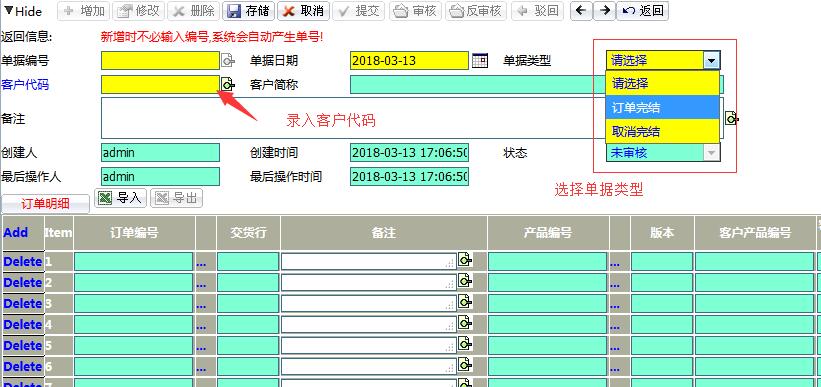821x387 pixels.
Task: Open 订单编号 lookup ellipsis in row 1
Action: [x=201, y=264]
